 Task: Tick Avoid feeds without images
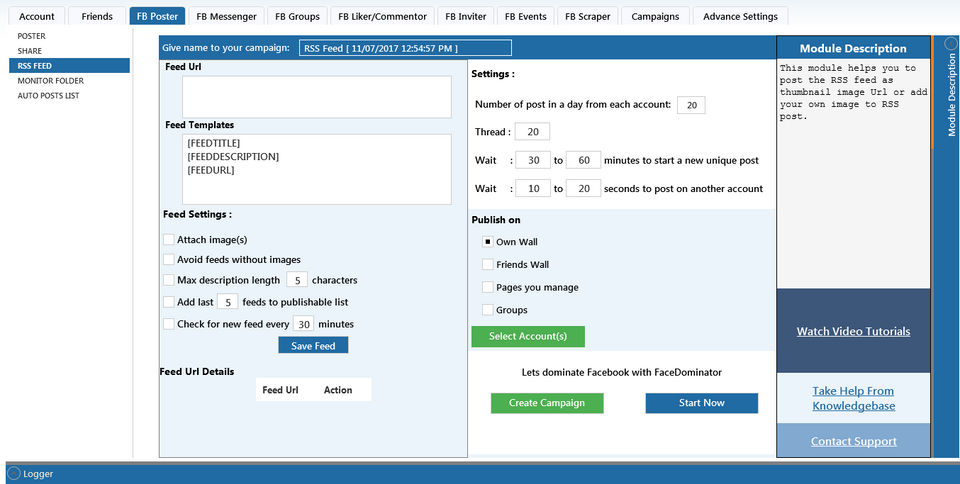pos(168,259)
